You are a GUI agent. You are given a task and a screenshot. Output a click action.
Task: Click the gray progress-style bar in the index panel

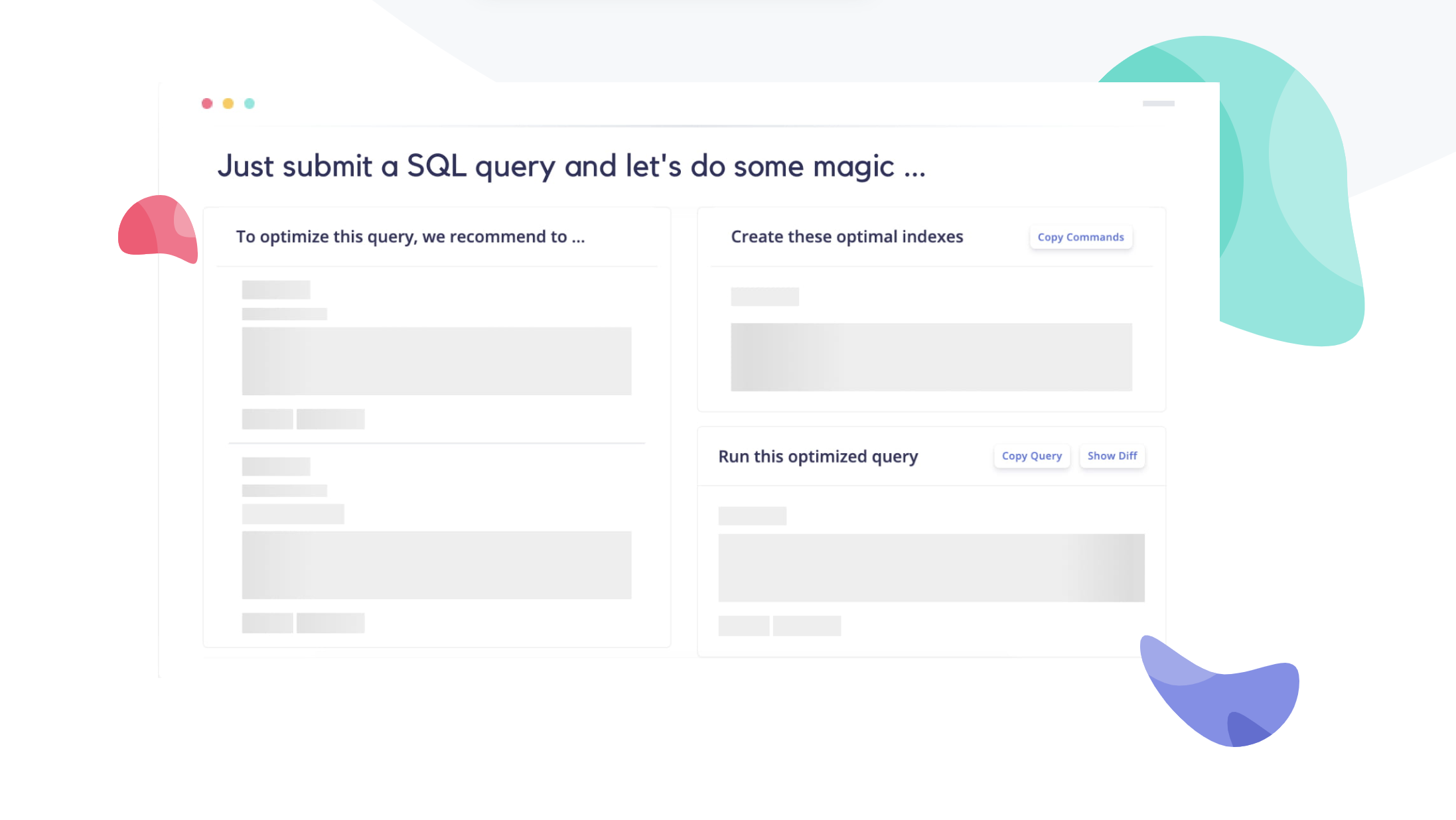coord(931,357)
